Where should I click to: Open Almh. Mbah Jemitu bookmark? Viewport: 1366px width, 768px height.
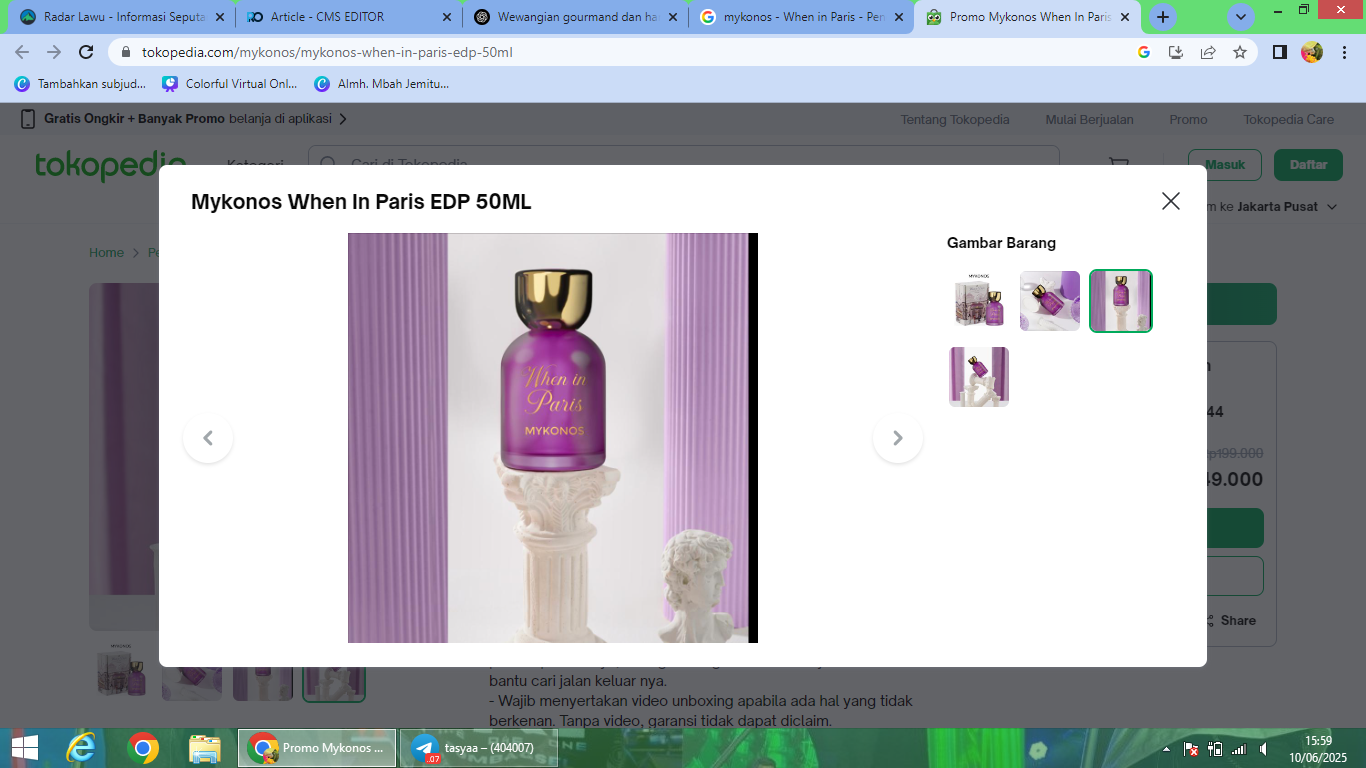[382, 84]
